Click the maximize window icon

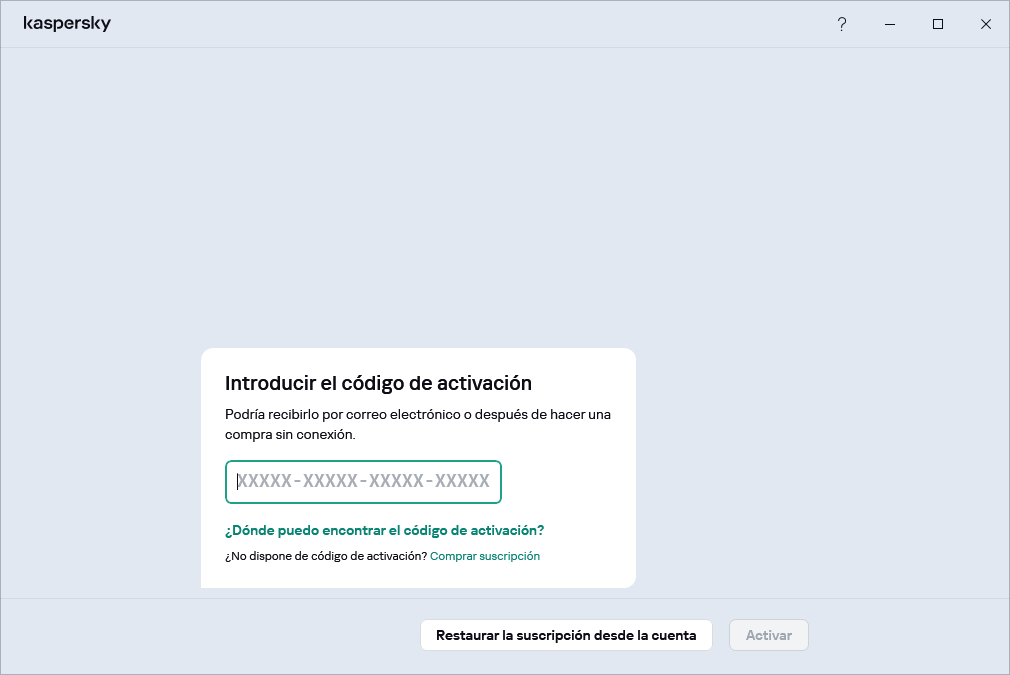coord(938,24)
